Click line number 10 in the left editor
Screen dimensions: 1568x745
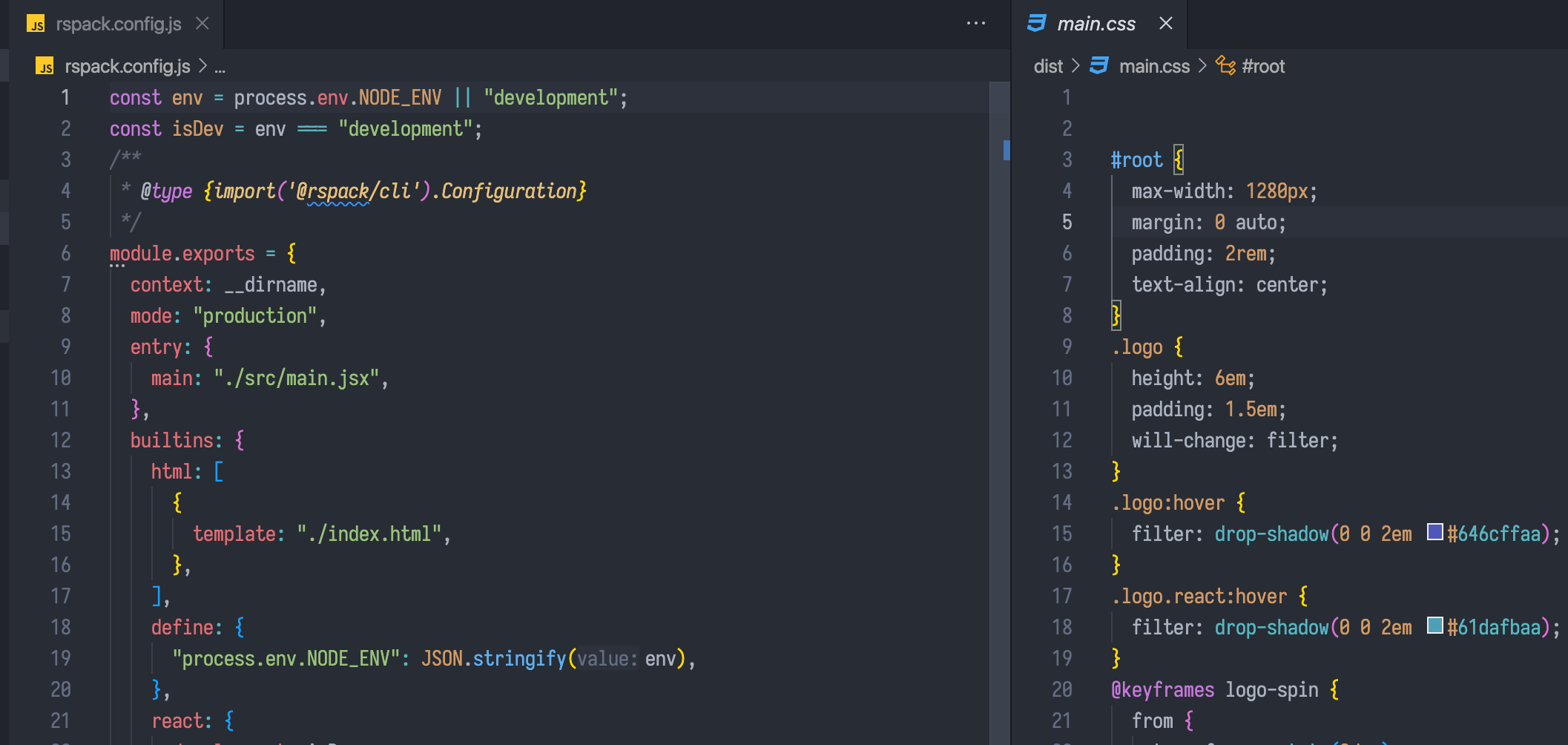pos(61,378)
